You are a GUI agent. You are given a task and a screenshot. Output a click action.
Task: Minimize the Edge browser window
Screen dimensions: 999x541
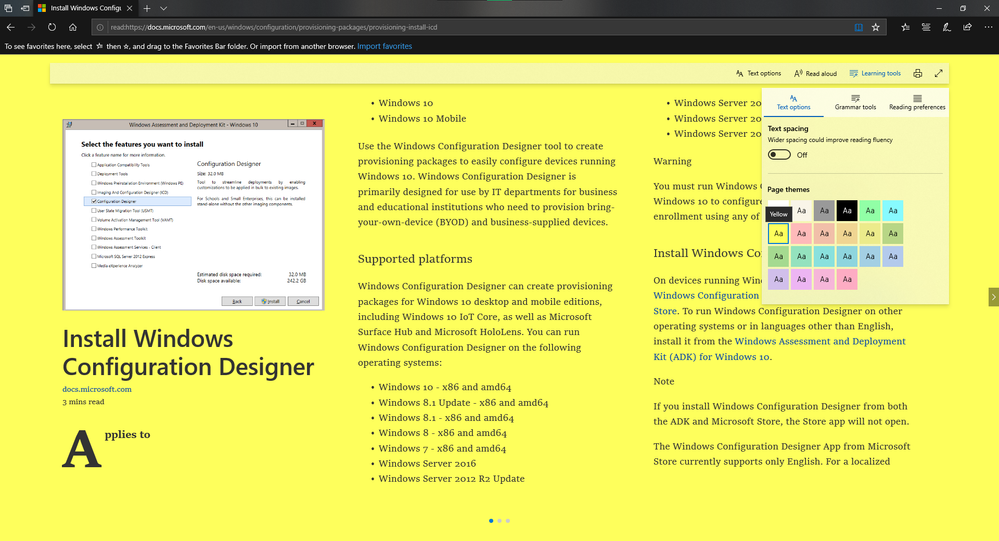pos(938,8)
